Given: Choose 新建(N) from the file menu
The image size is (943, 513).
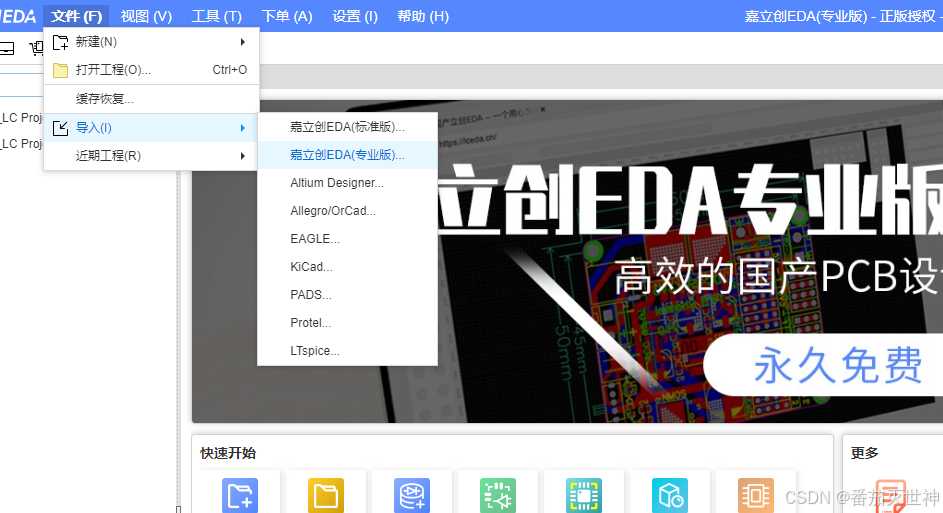Looking at the screenshot, I should click(152, 42).
